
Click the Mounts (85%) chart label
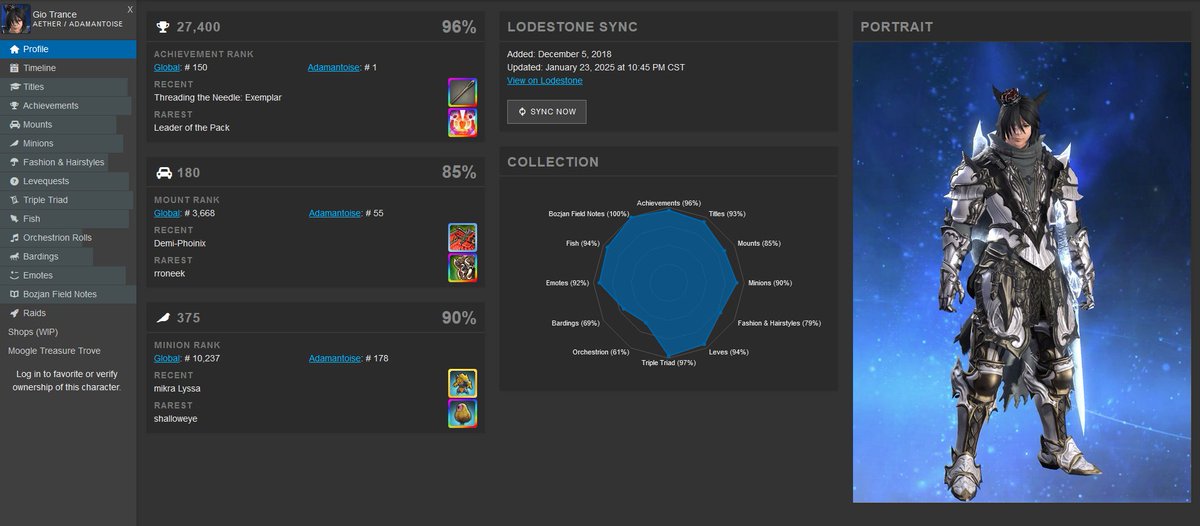[x=759, y=243]
